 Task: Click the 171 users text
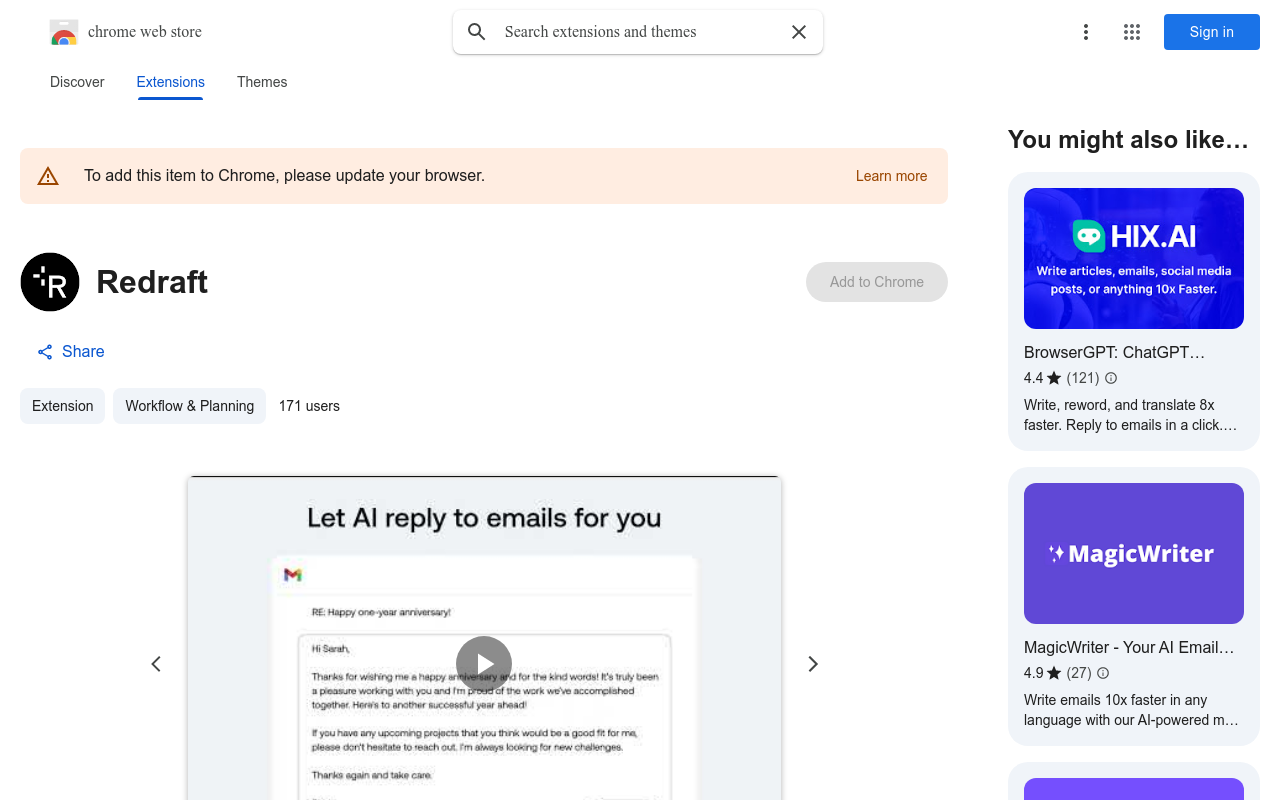click(x=309, y=406)
